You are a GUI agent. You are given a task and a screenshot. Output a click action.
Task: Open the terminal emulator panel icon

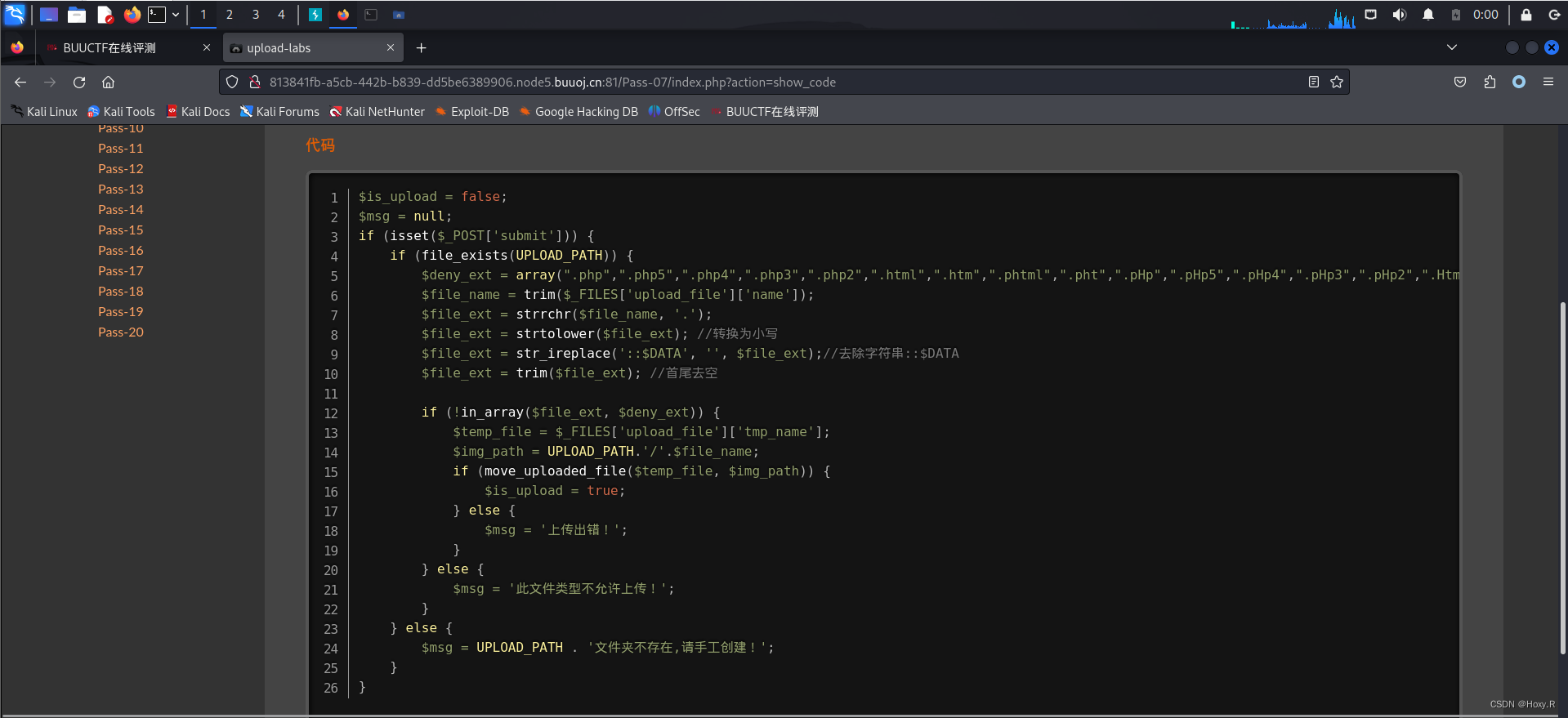pyautogui.click(x=157, y=15)
